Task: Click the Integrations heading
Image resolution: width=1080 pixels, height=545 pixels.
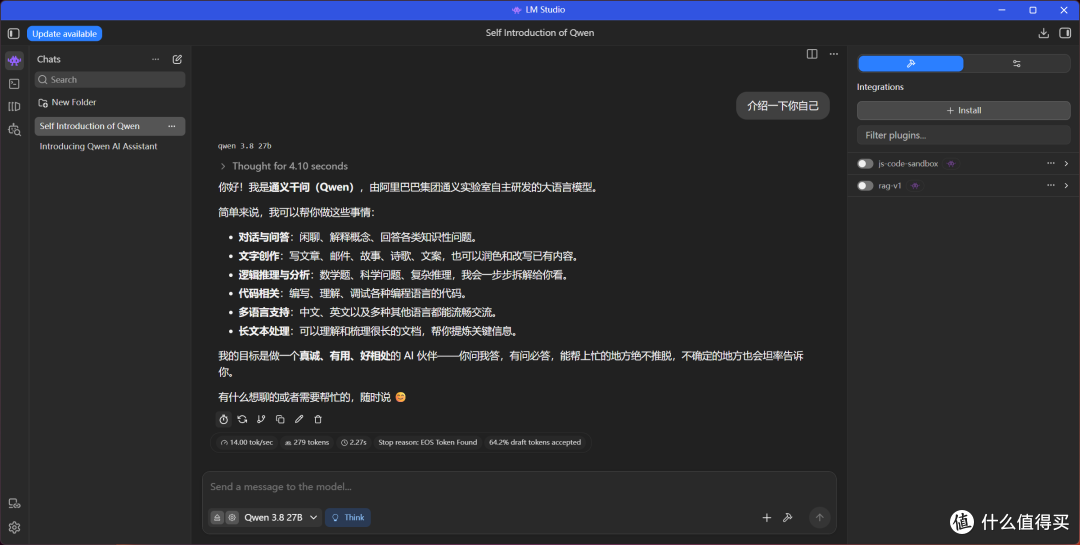Action: click(880, 88)
